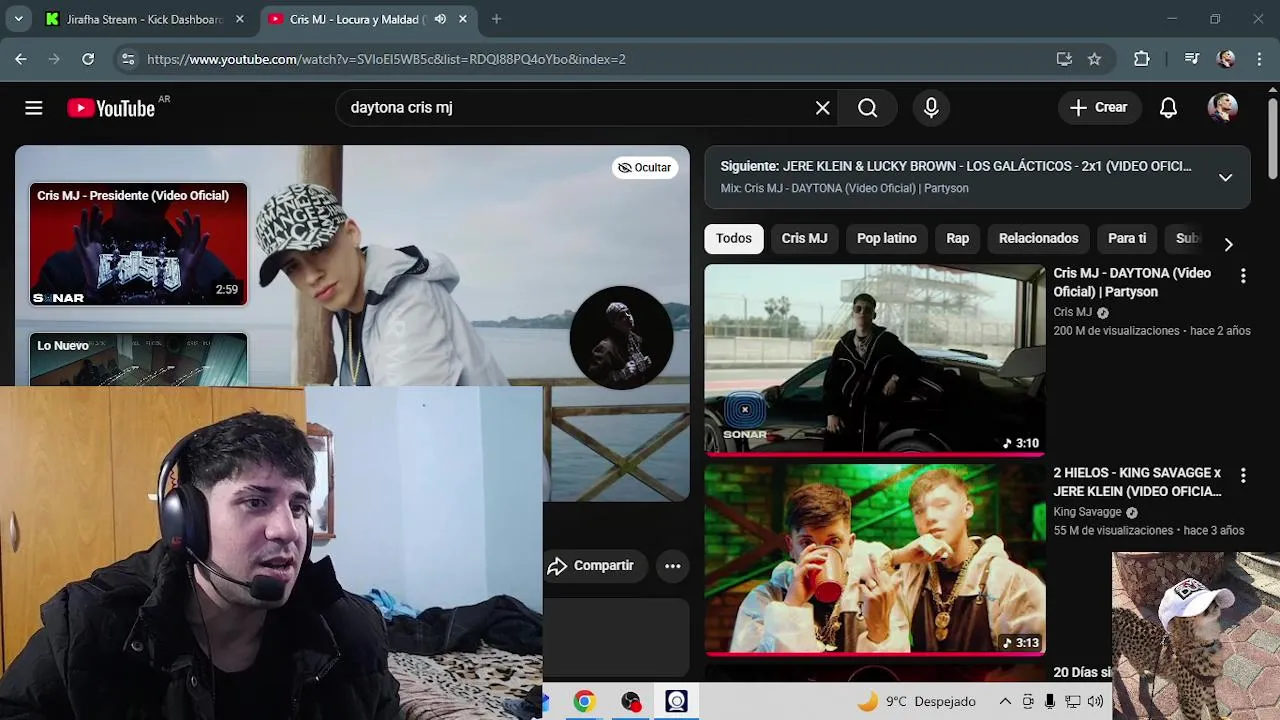Click the 'Mix: Cris MJ - DAYTONA' subtitle
Image resolution: width=1280 pixels, height=720 pixels.
point(844,188)
